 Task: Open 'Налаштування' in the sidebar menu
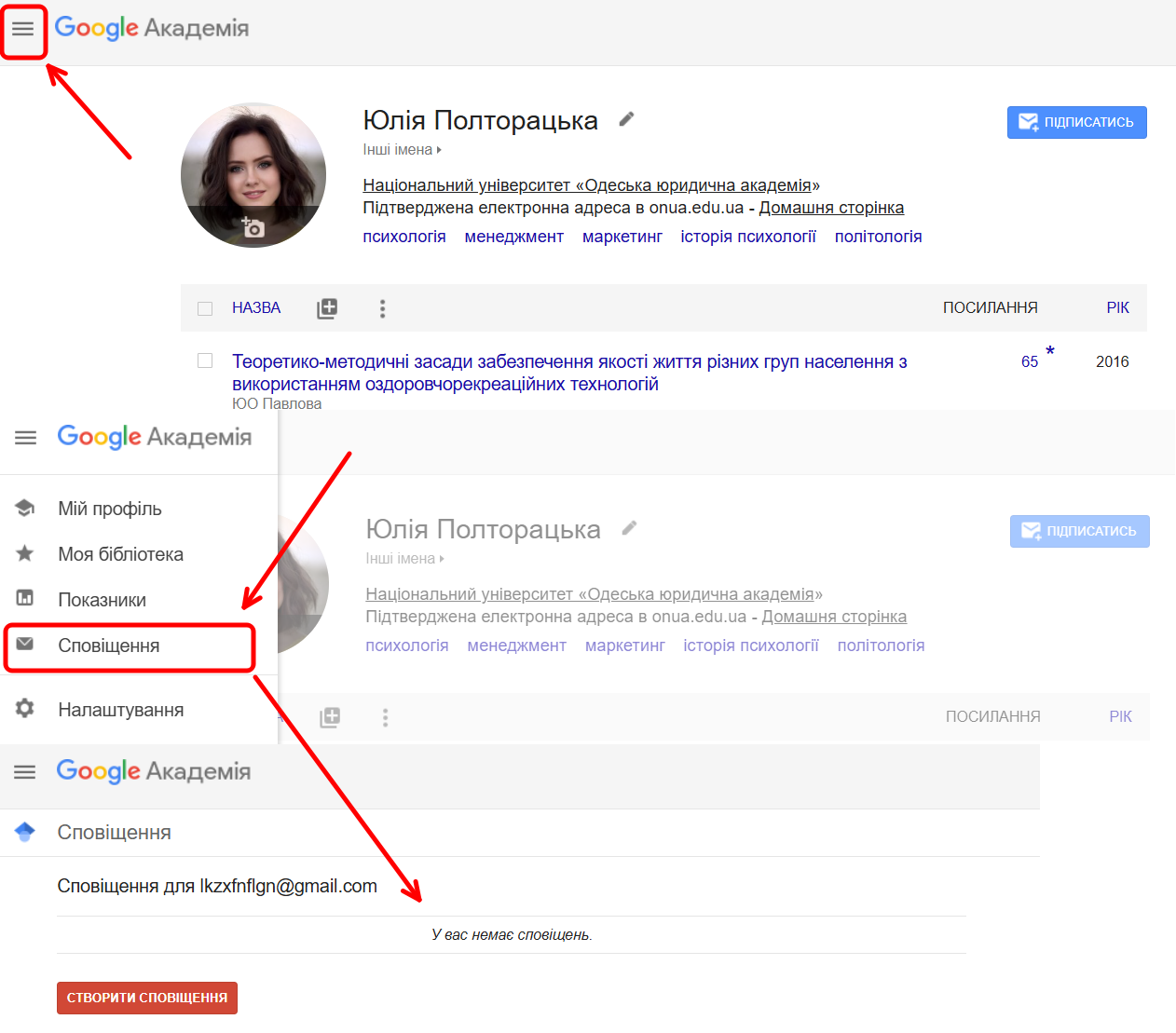tap(121, 710)
